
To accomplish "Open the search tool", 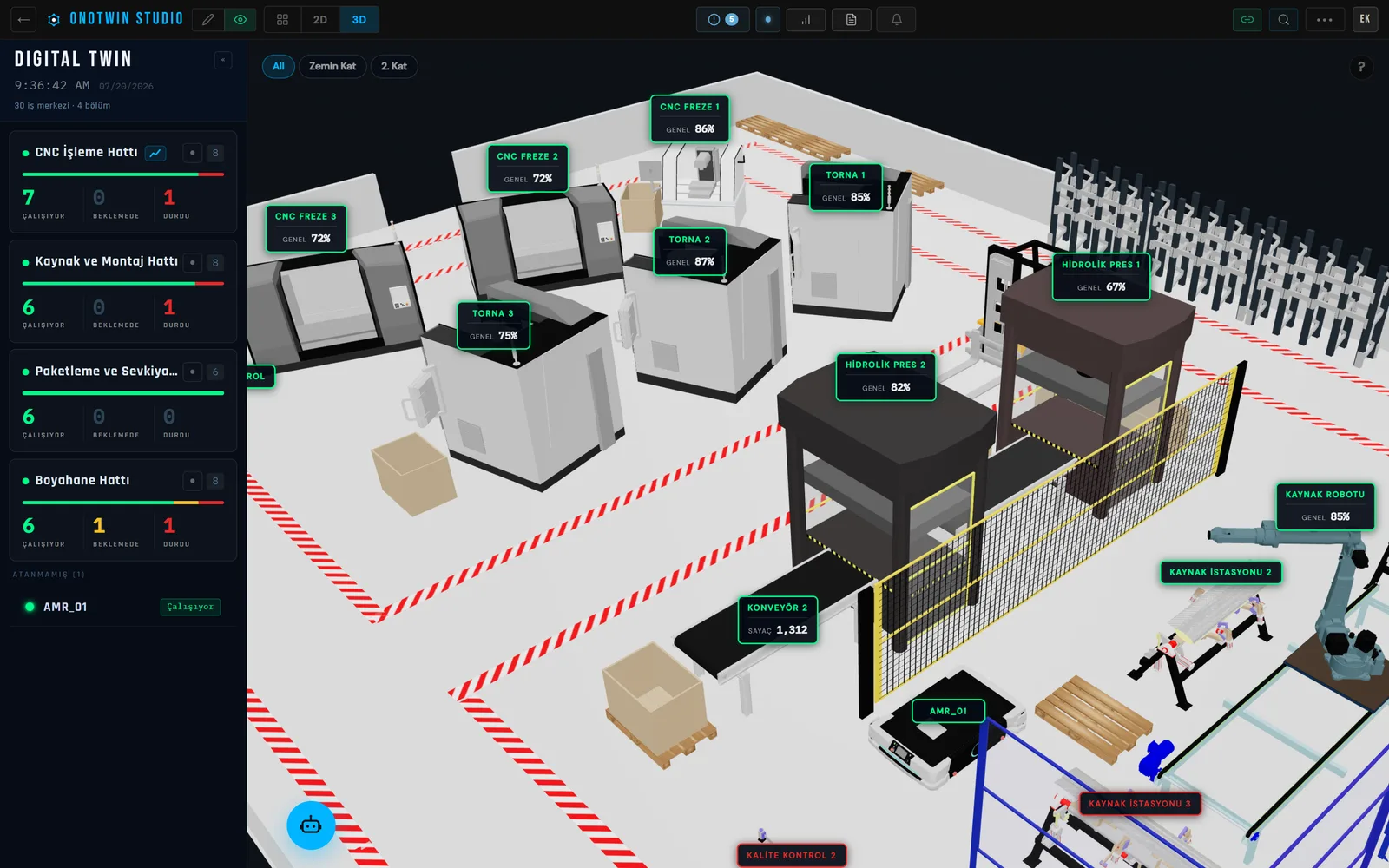I will pos(1283,19).
